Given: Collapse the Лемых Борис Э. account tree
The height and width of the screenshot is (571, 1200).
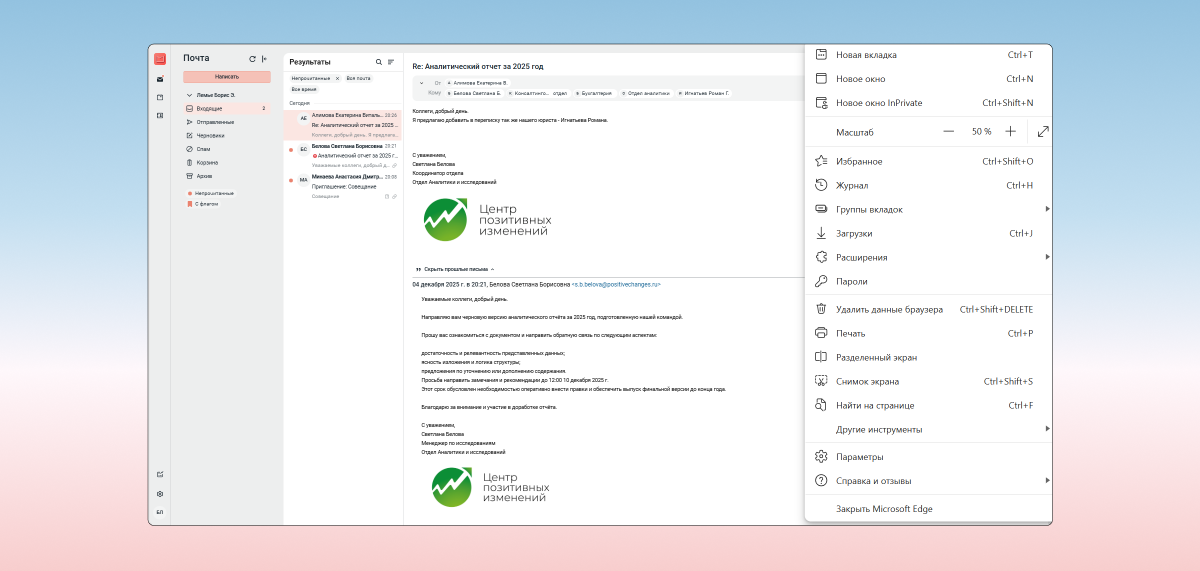Looking at the screenshot, I should pyautogui.click(x=189, y=95).
